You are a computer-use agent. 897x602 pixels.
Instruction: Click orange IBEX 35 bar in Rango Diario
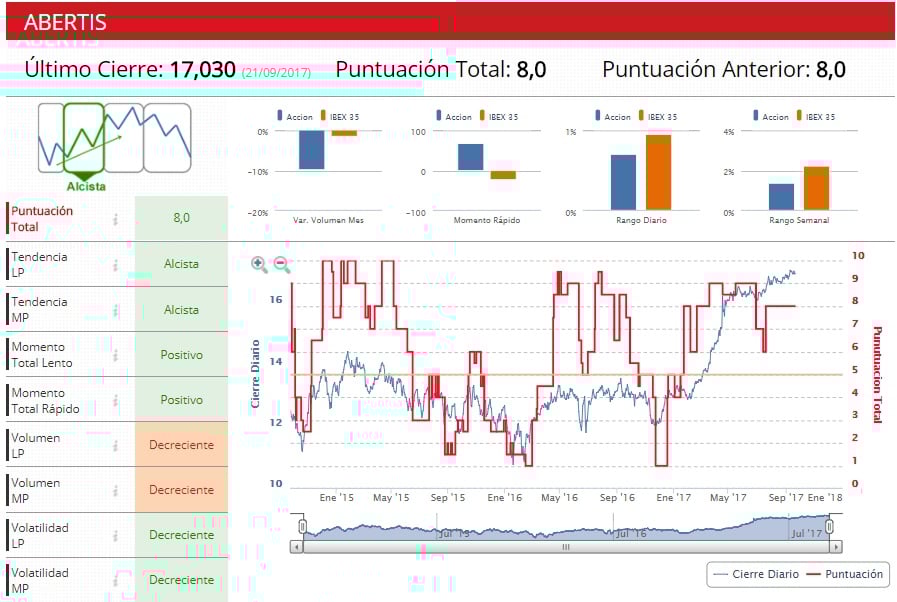coord(658,172)
